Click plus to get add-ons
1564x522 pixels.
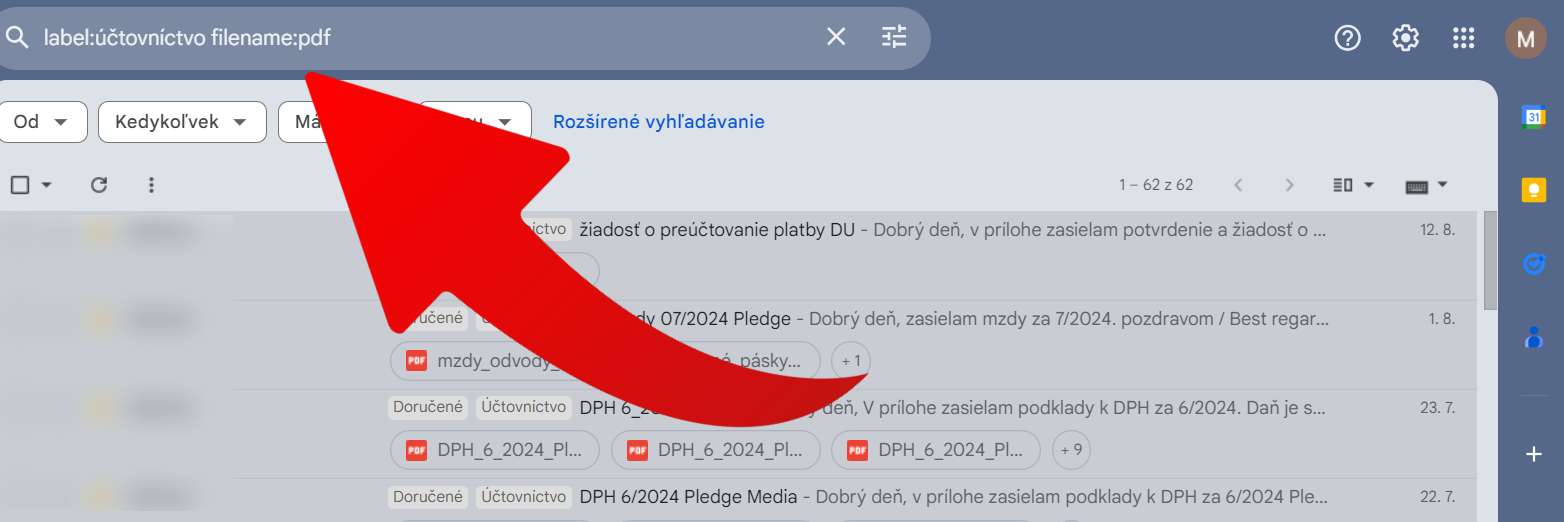[1533, 454]
